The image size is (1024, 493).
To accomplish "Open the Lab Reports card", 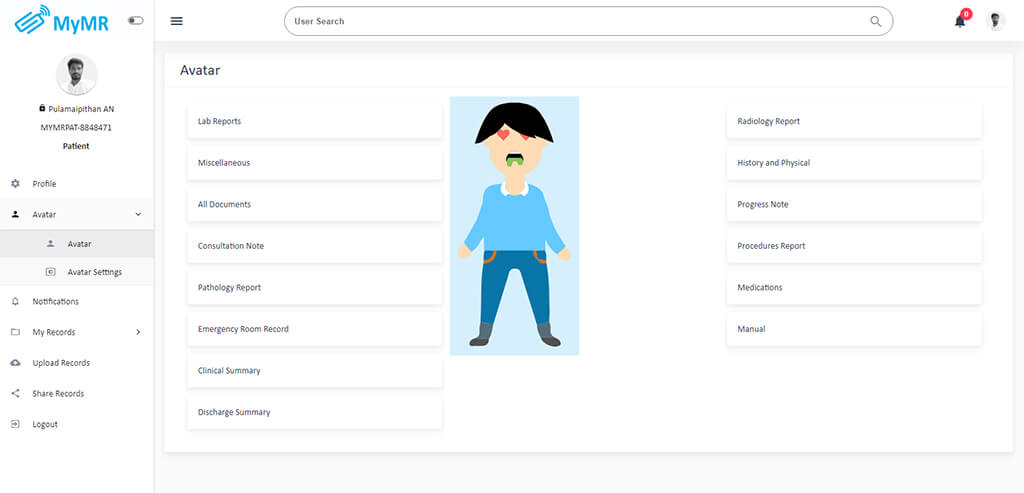I will point(315,121).
